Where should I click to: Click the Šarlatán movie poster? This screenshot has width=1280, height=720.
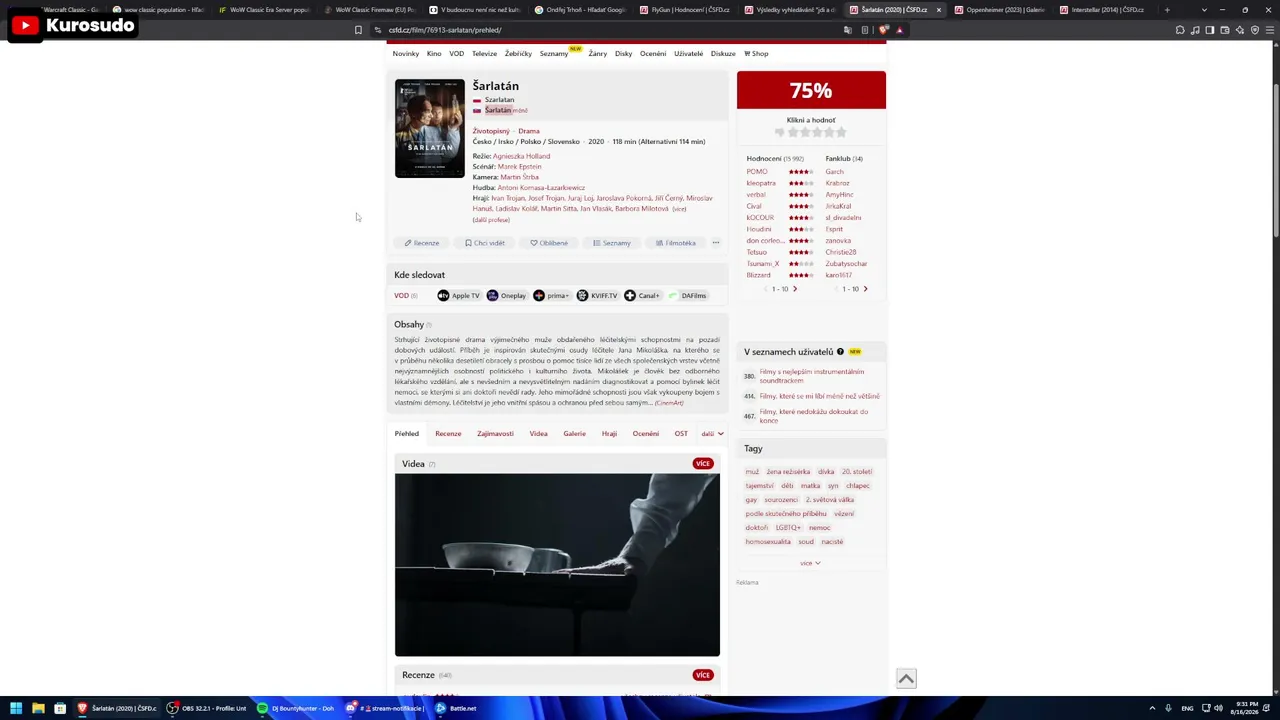430,128
